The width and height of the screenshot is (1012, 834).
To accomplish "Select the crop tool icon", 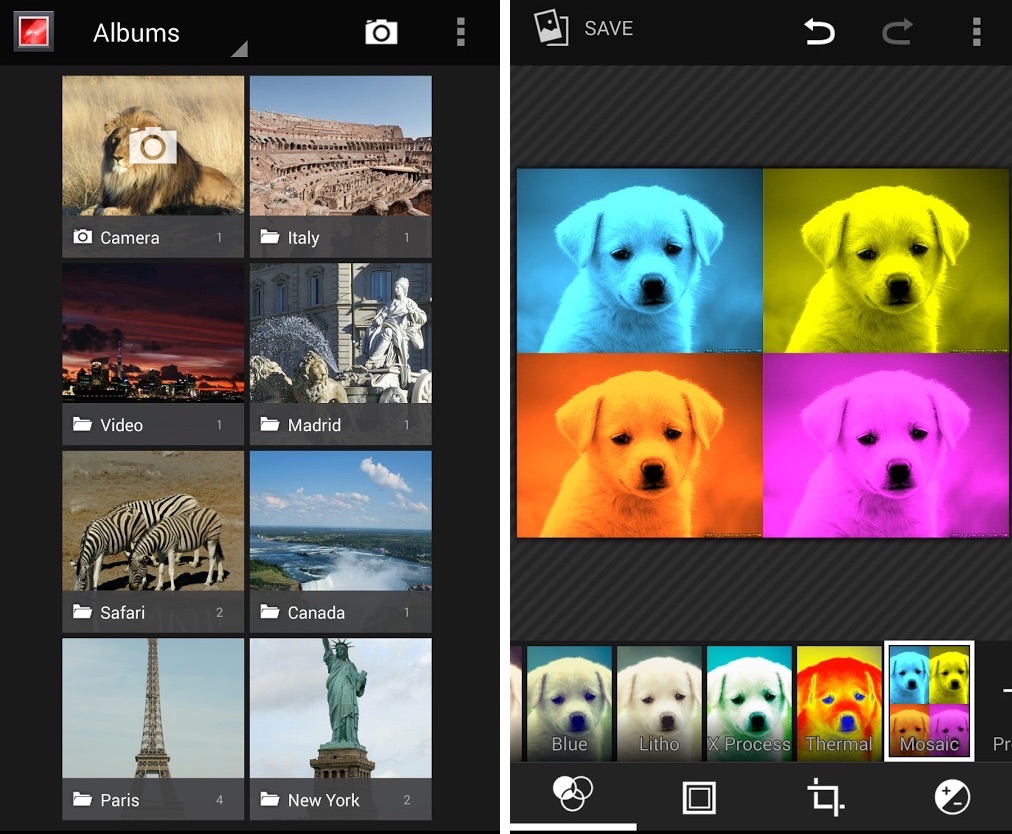I will coord(825,797).
